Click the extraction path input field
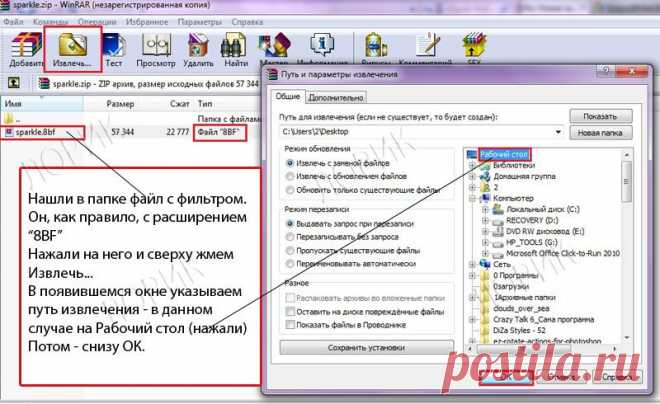660x404 pixels. pos(421,132)
